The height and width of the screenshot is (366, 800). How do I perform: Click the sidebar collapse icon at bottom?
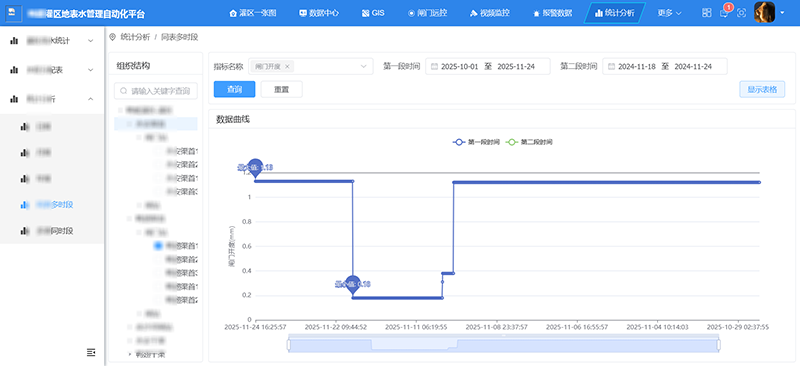click(x=91, y=352)
